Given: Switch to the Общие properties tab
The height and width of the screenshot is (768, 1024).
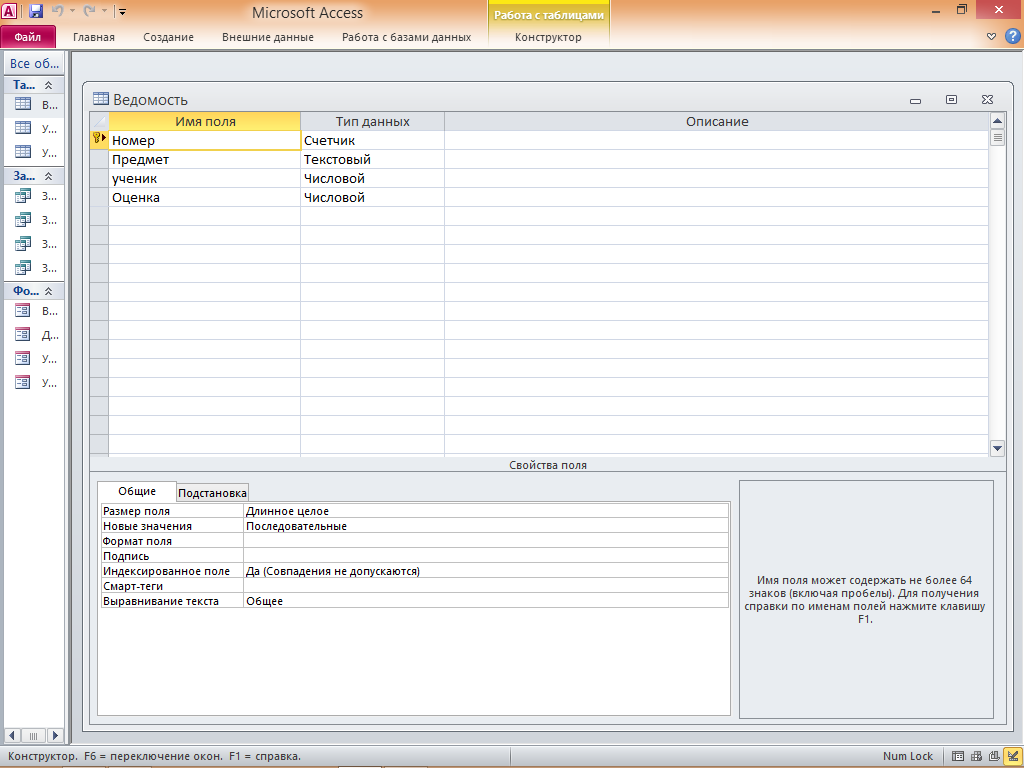Looking at the screenshot, I should [137, 491].
